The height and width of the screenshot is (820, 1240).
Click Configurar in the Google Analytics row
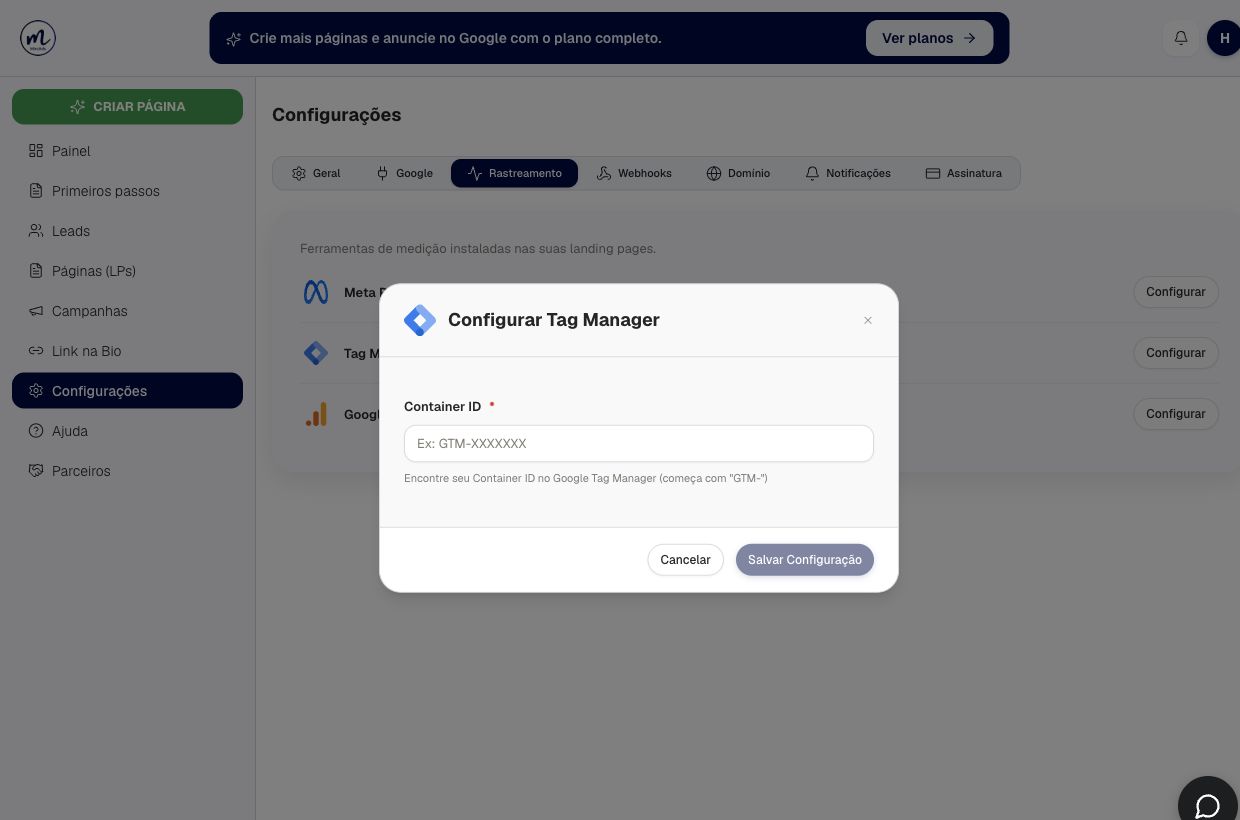click(1176, 414)
